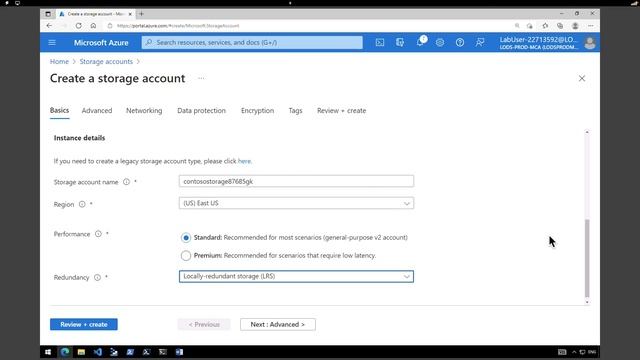Click the browser home button

click(x=93, y=26)
